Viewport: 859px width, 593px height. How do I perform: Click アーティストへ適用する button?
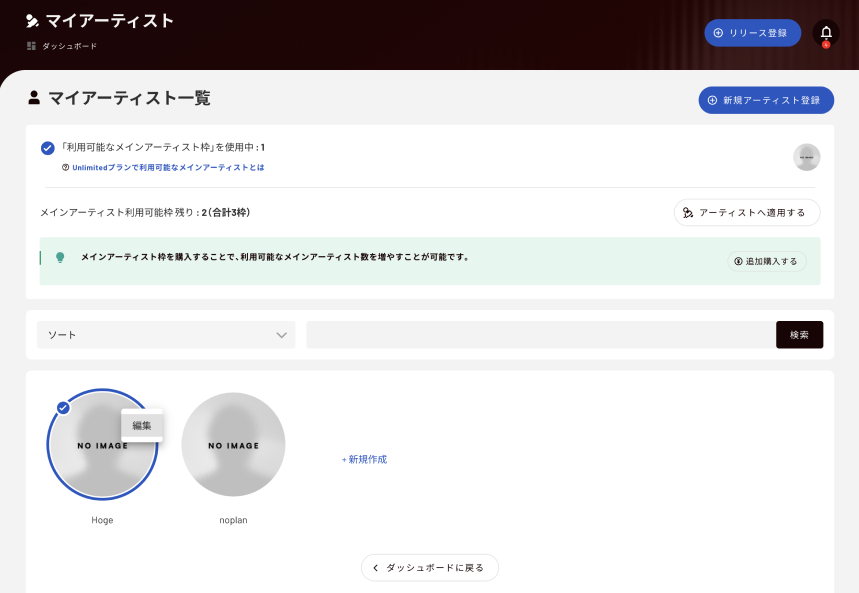(x=747, y=213)
